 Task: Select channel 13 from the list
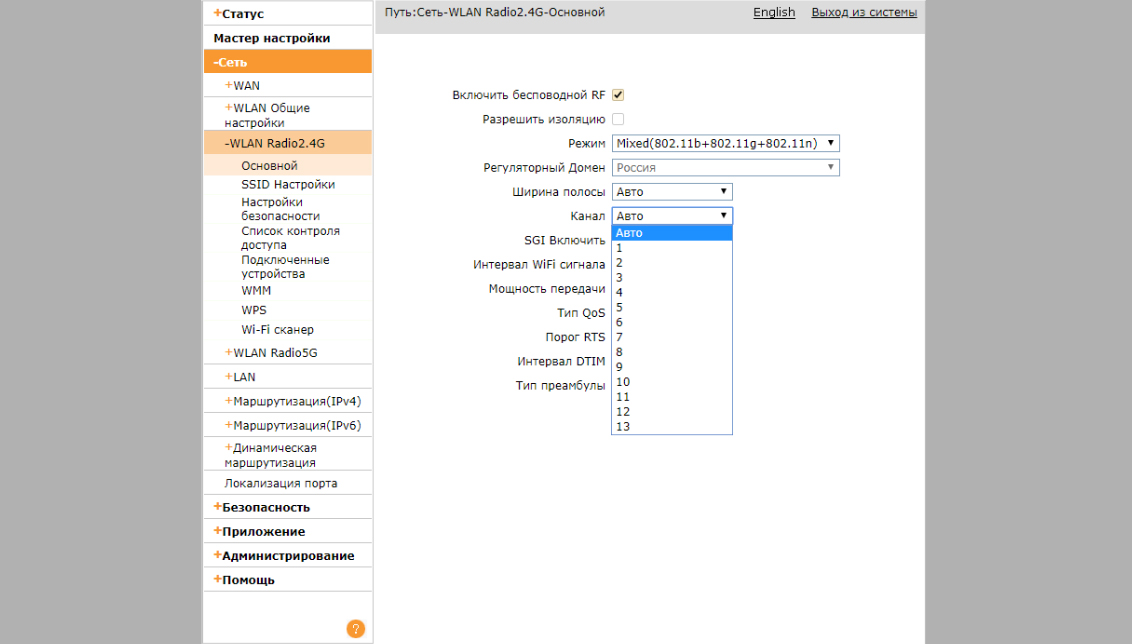click(623, 427)
